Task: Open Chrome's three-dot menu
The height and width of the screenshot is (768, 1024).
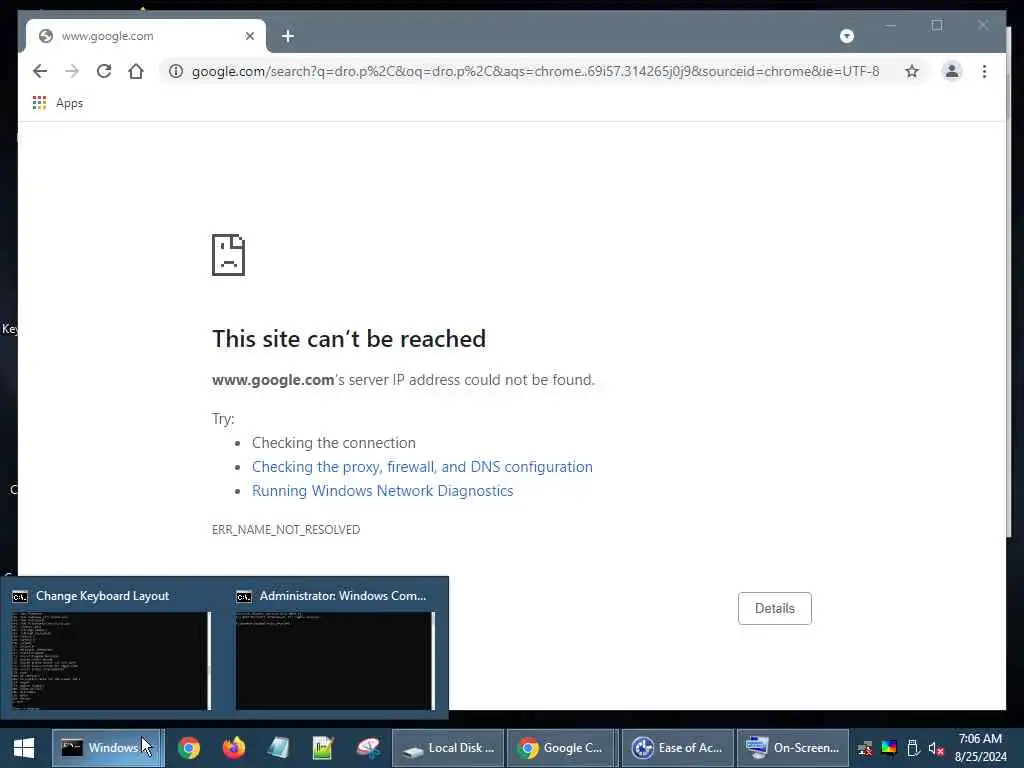Action: pyautogui.click(x=984, y=71)
